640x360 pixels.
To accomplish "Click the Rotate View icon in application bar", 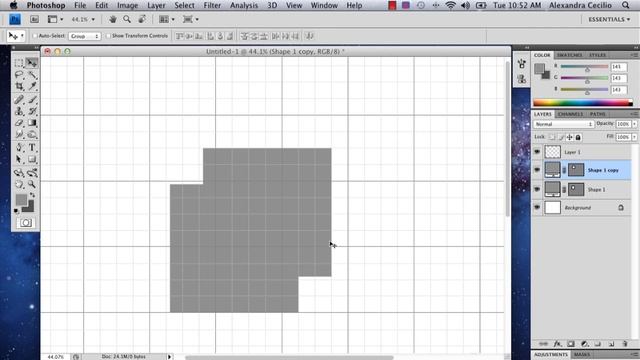I will pos(142,19).
